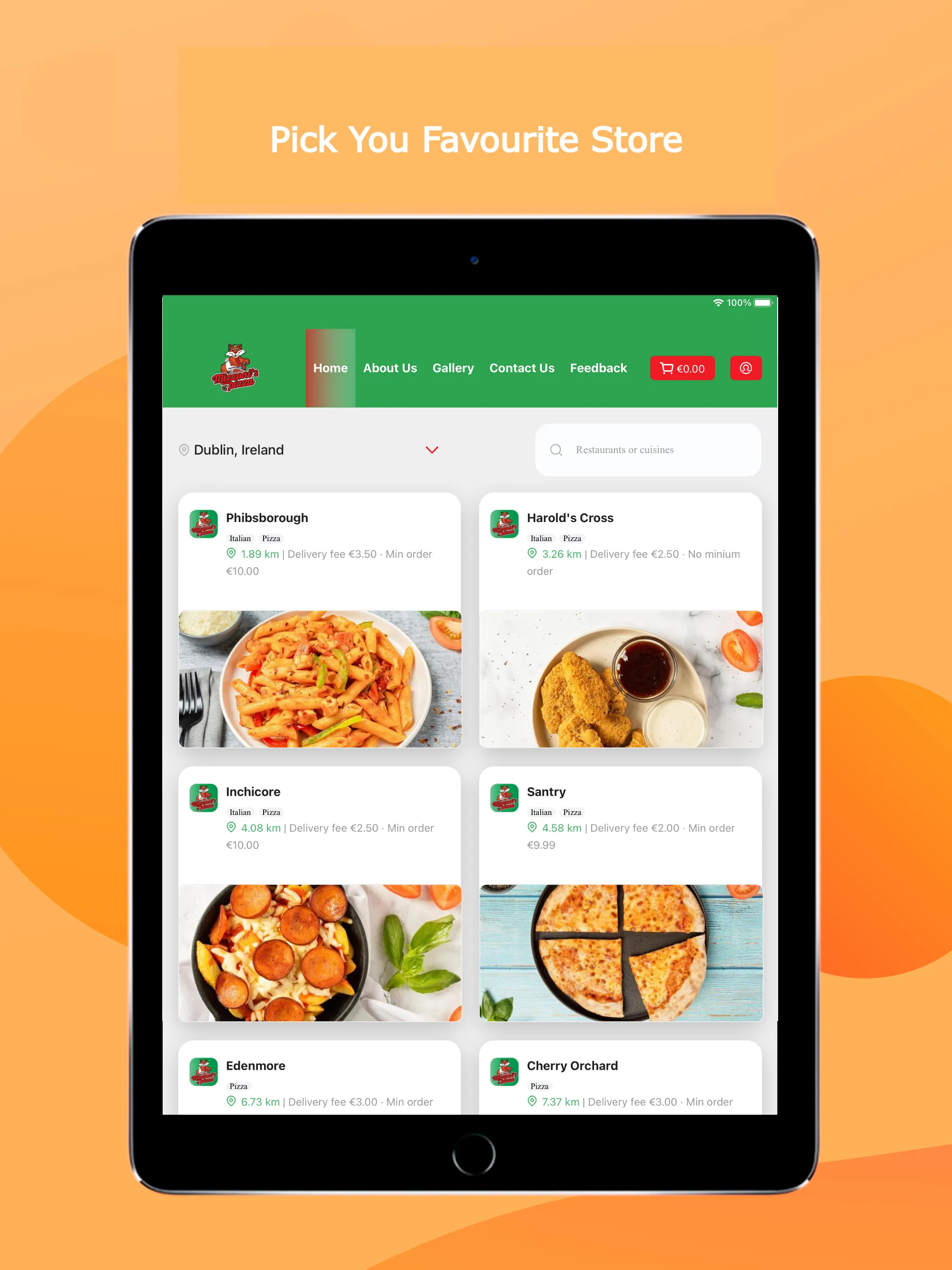
Task: Click the Contact Us menu item
Action: 521,367
